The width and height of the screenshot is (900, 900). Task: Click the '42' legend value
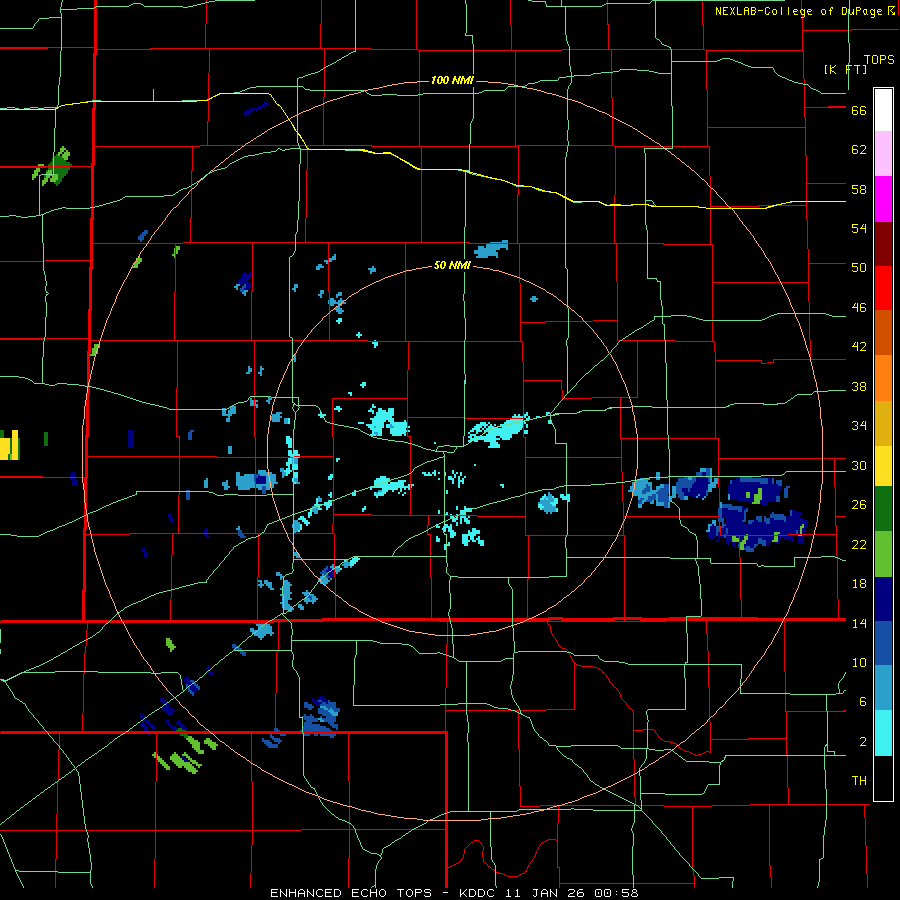(x=859, y=347)
